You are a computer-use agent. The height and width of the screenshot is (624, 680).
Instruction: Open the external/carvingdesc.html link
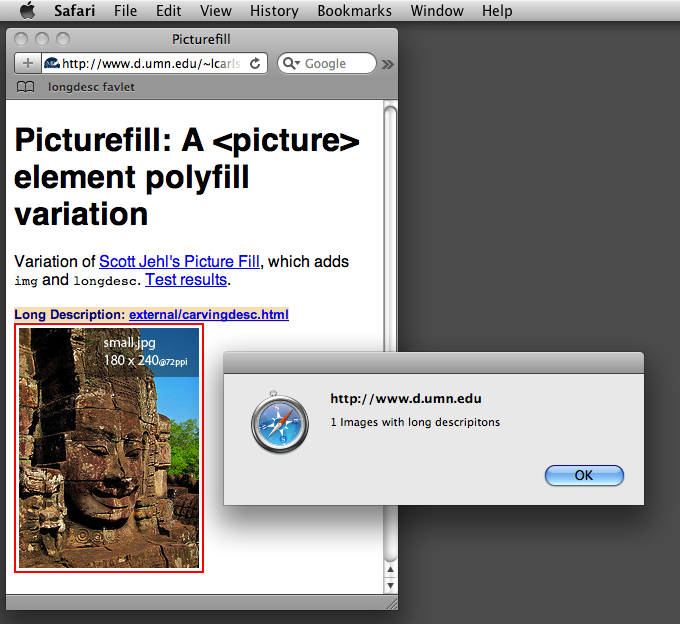(208, 315)
